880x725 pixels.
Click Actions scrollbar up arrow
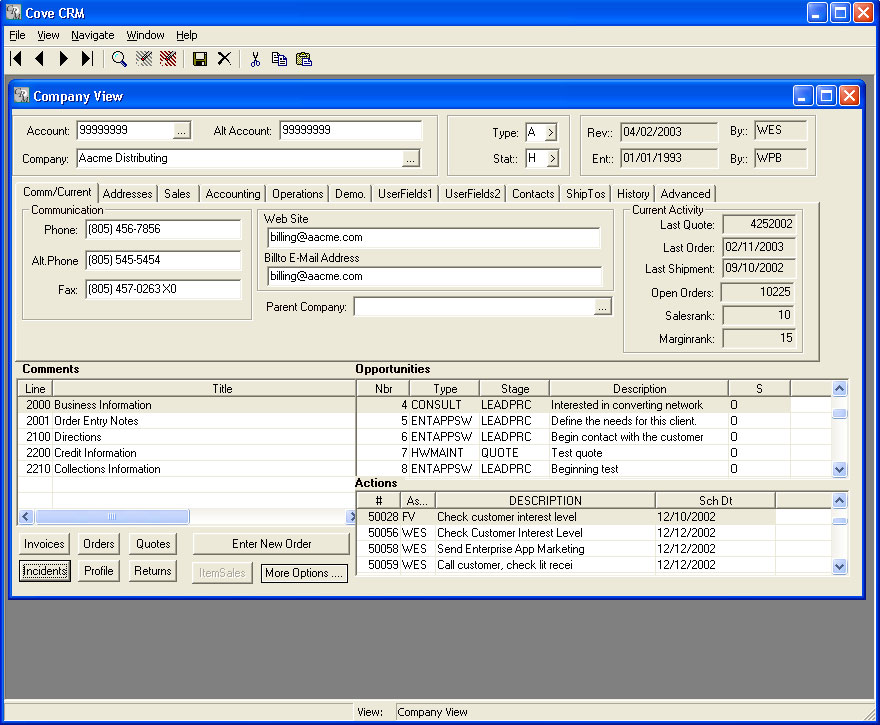pyautogui.click(x=840, y=500)
